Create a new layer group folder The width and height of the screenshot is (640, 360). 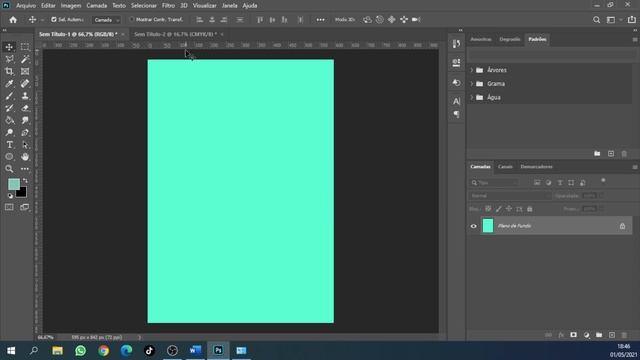click(x=599, y=335)
